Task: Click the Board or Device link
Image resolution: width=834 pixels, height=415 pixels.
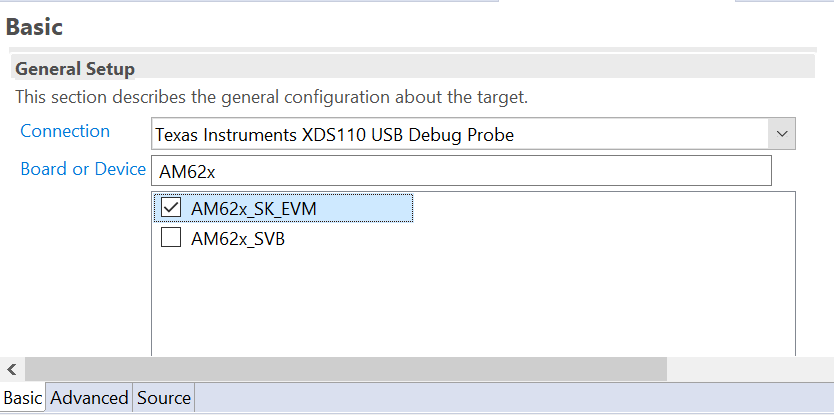Action: [83, 169]
